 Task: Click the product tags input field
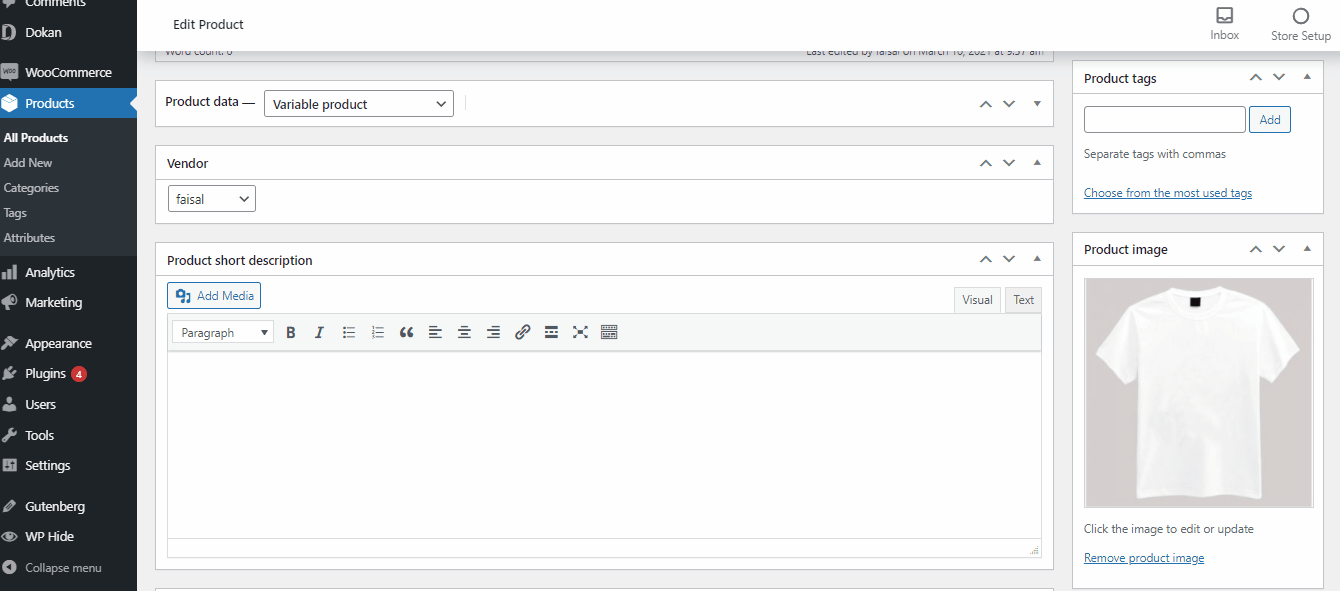tap(1165, 120)
